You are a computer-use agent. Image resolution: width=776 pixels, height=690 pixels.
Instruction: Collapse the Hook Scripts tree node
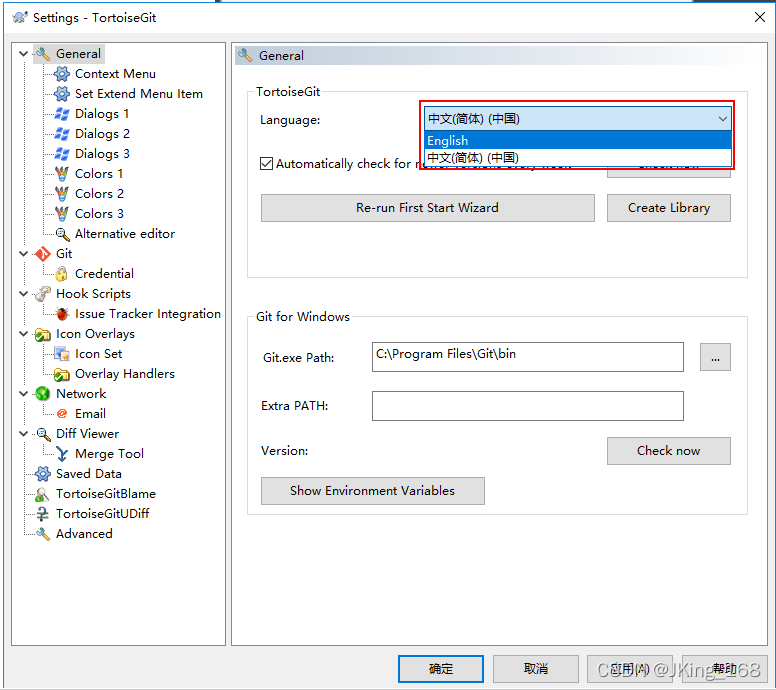[23, 294]
